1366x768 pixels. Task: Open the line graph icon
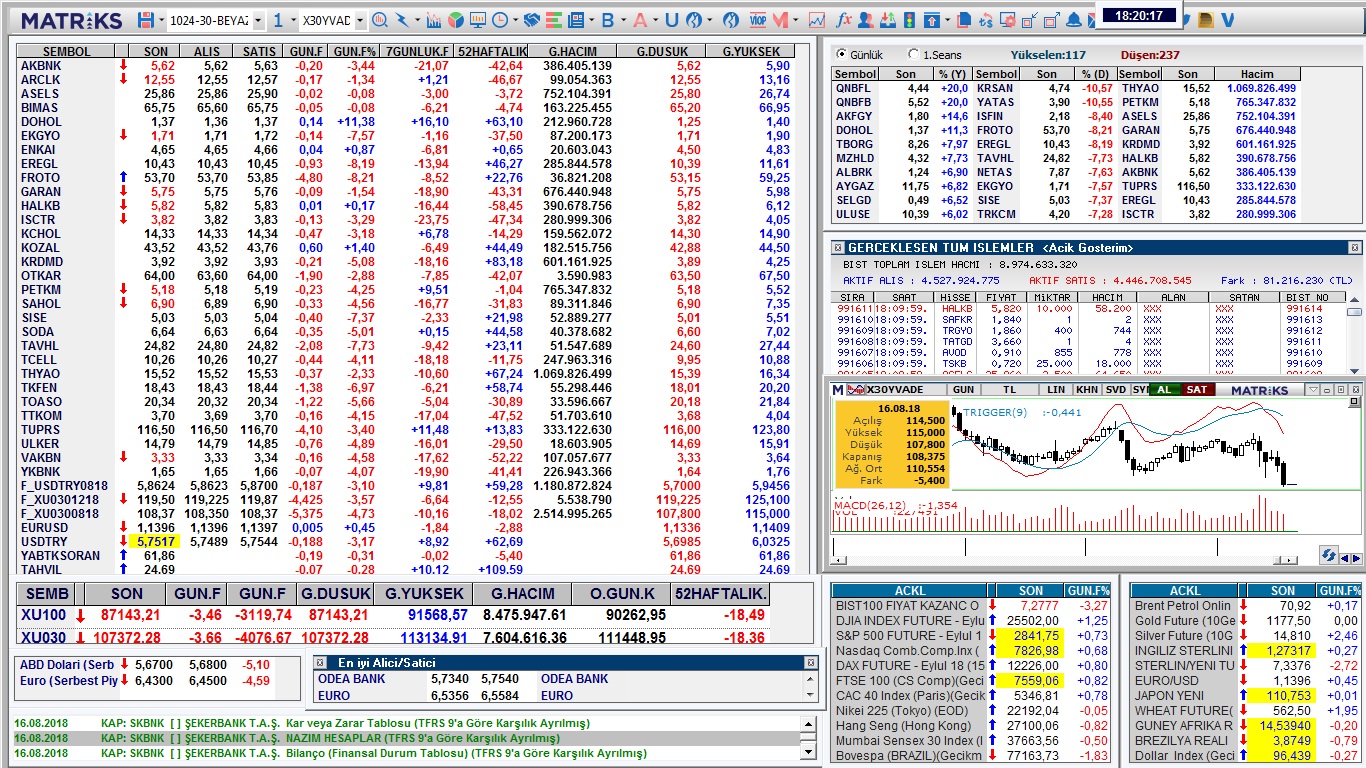coord(817,20)
